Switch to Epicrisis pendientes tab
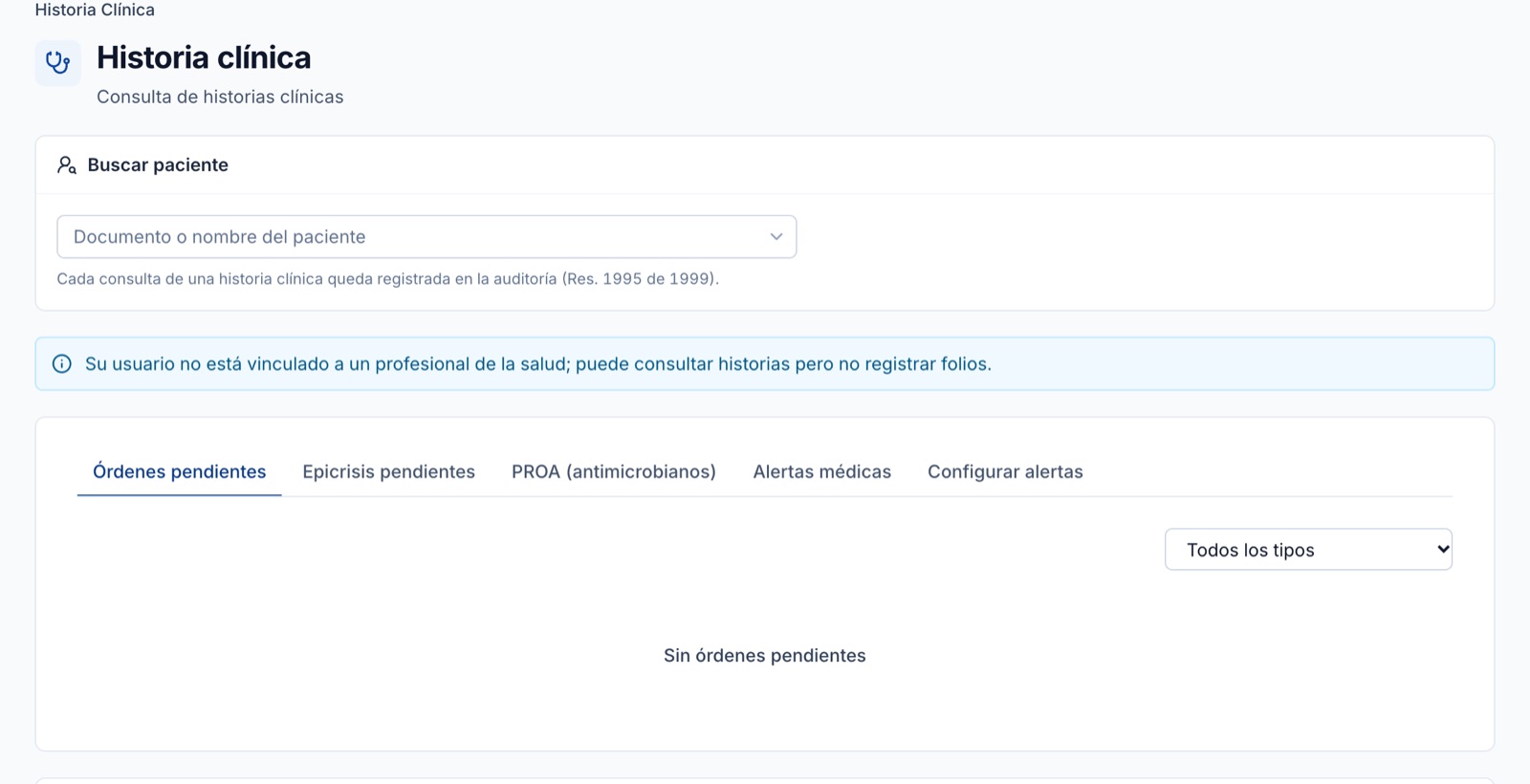The image size is (1530, 784). [388, 472]
